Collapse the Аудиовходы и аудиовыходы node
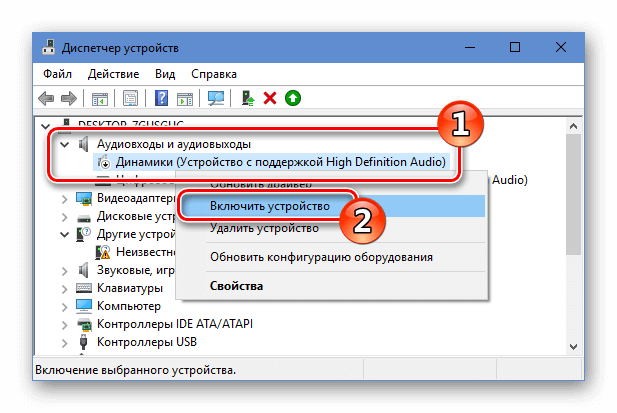Screen dimensions: 617x413 (x=65, y=145)
